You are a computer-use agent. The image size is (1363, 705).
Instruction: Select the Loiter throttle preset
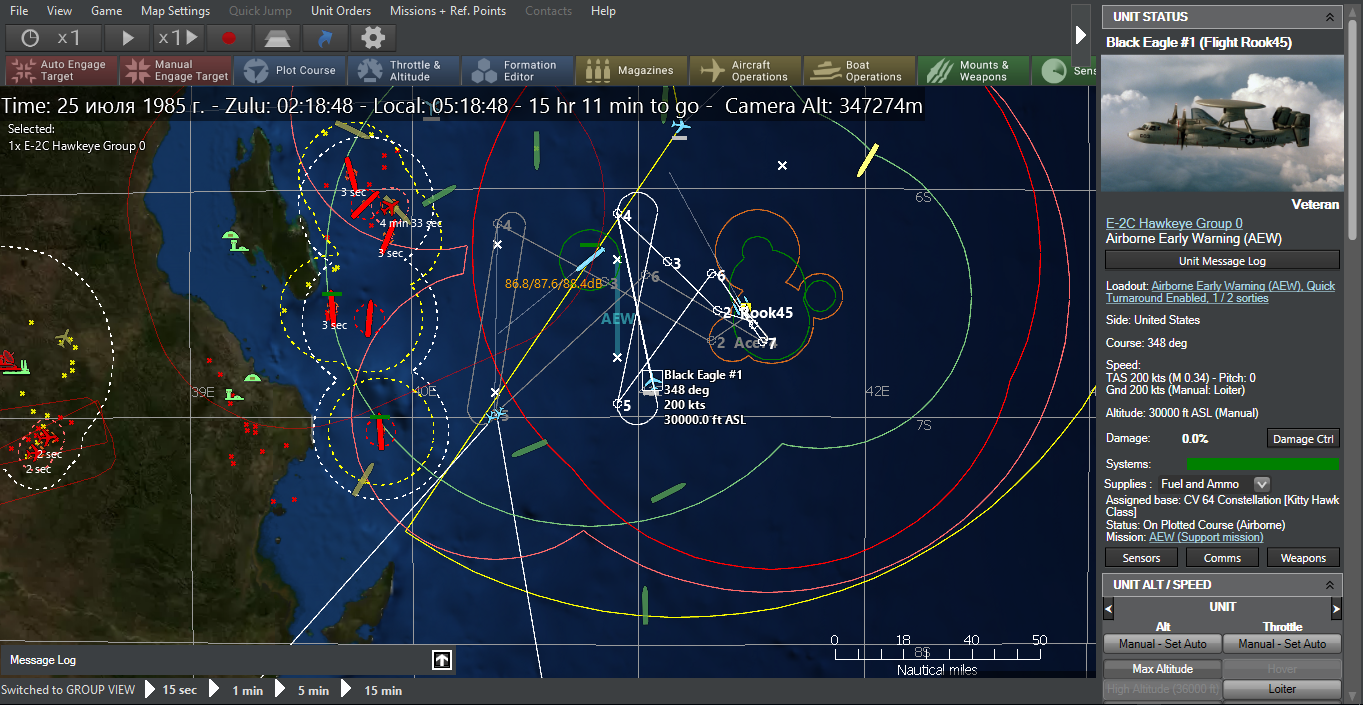[x=1282, y=689]
